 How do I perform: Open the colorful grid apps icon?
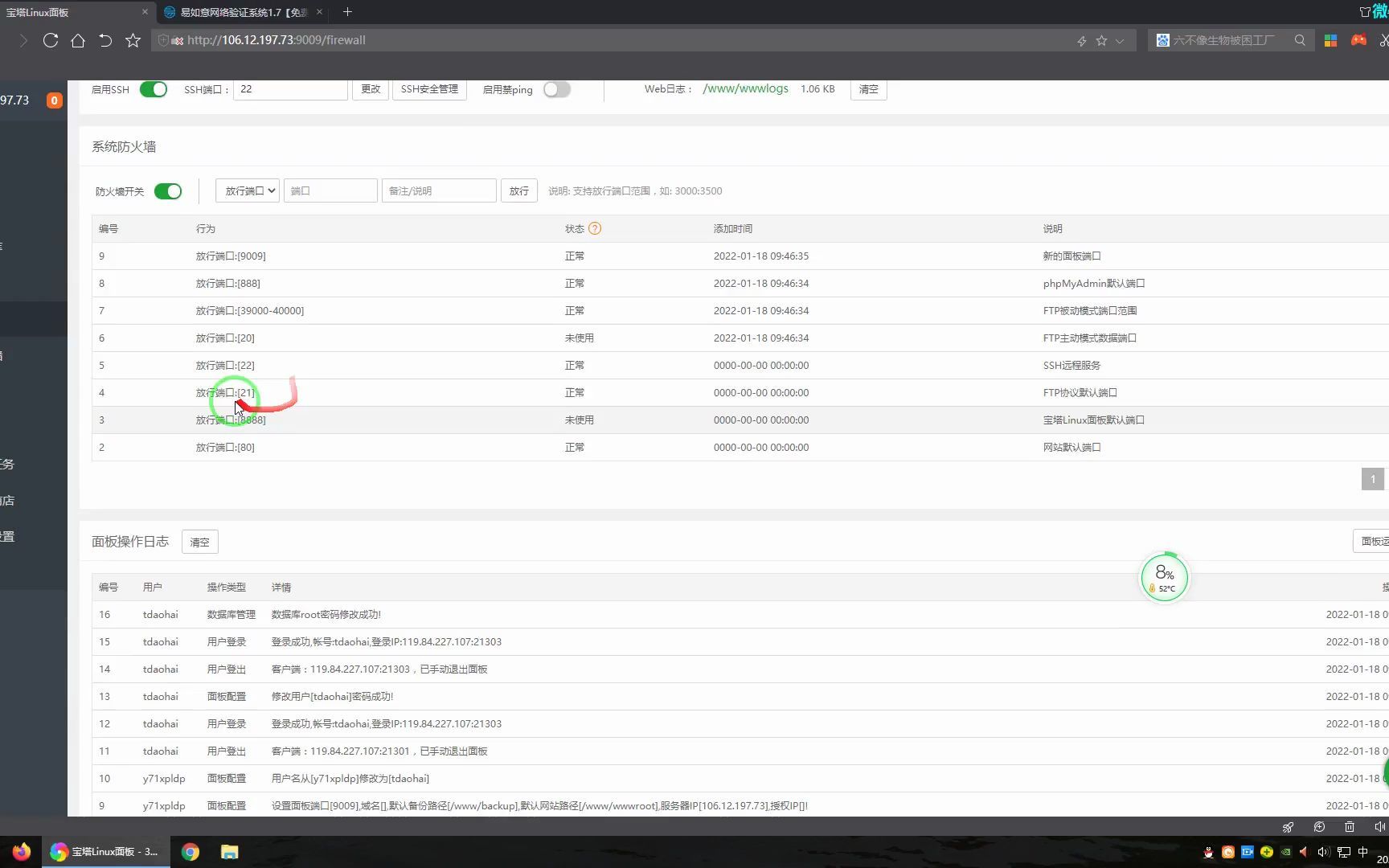pos(1331,40)
